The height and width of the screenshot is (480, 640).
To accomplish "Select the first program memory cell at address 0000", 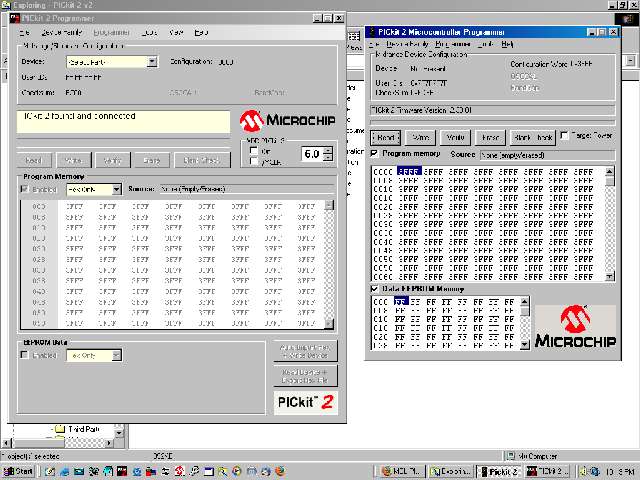I will [408, 171].
